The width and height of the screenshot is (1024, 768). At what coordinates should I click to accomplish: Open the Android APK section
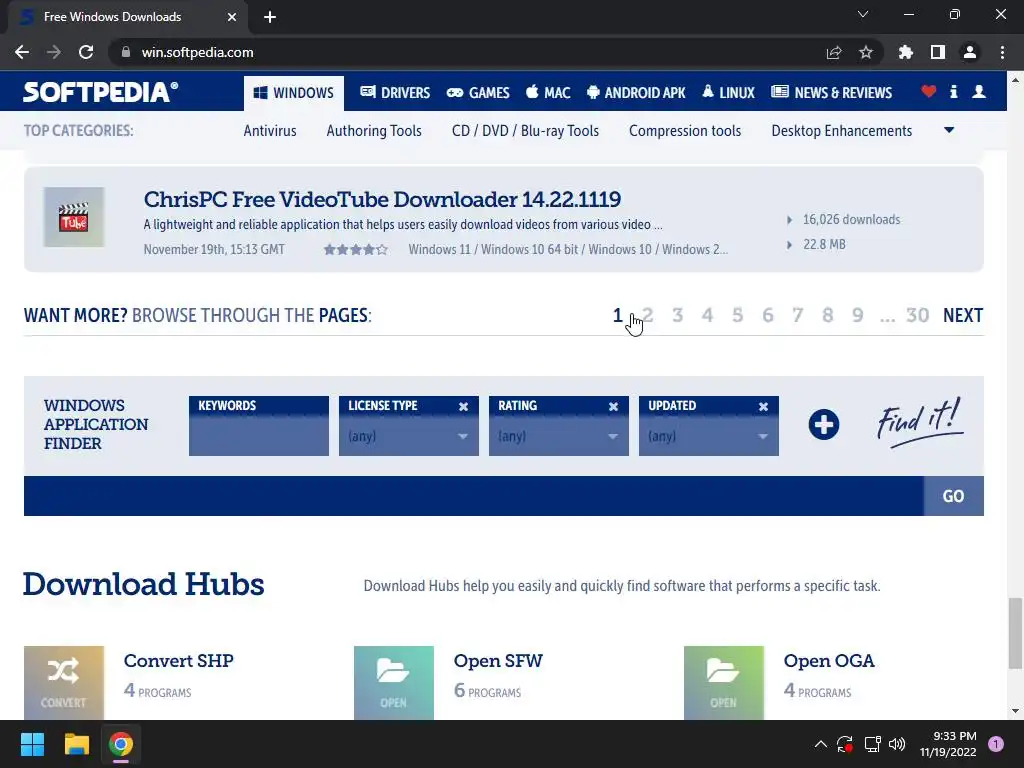636,93
